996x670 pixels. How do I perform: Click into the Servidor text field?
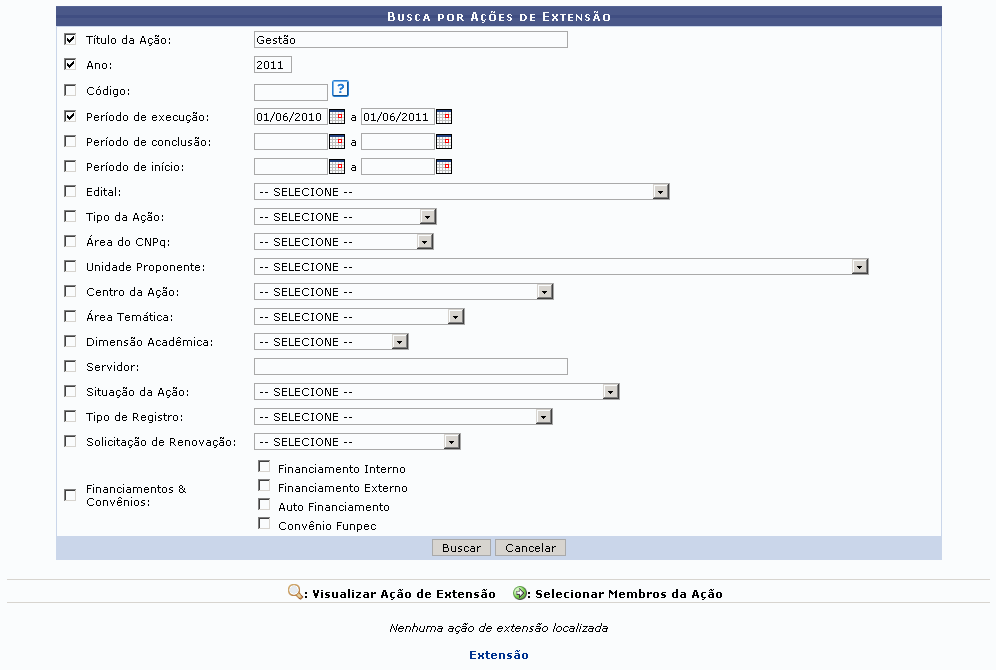coord(410,367)
